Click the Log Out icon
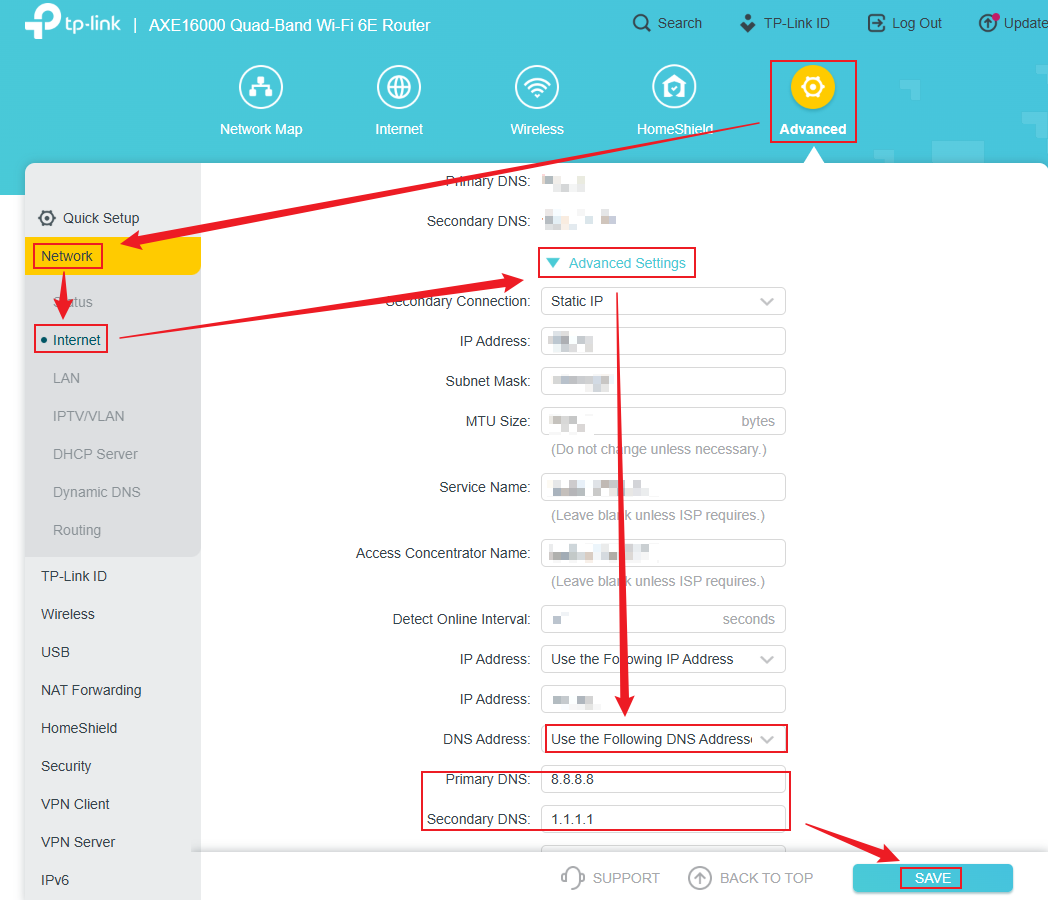Viewport: 1048px width, 900px height. pyautogui.click(x=874, y=22)
